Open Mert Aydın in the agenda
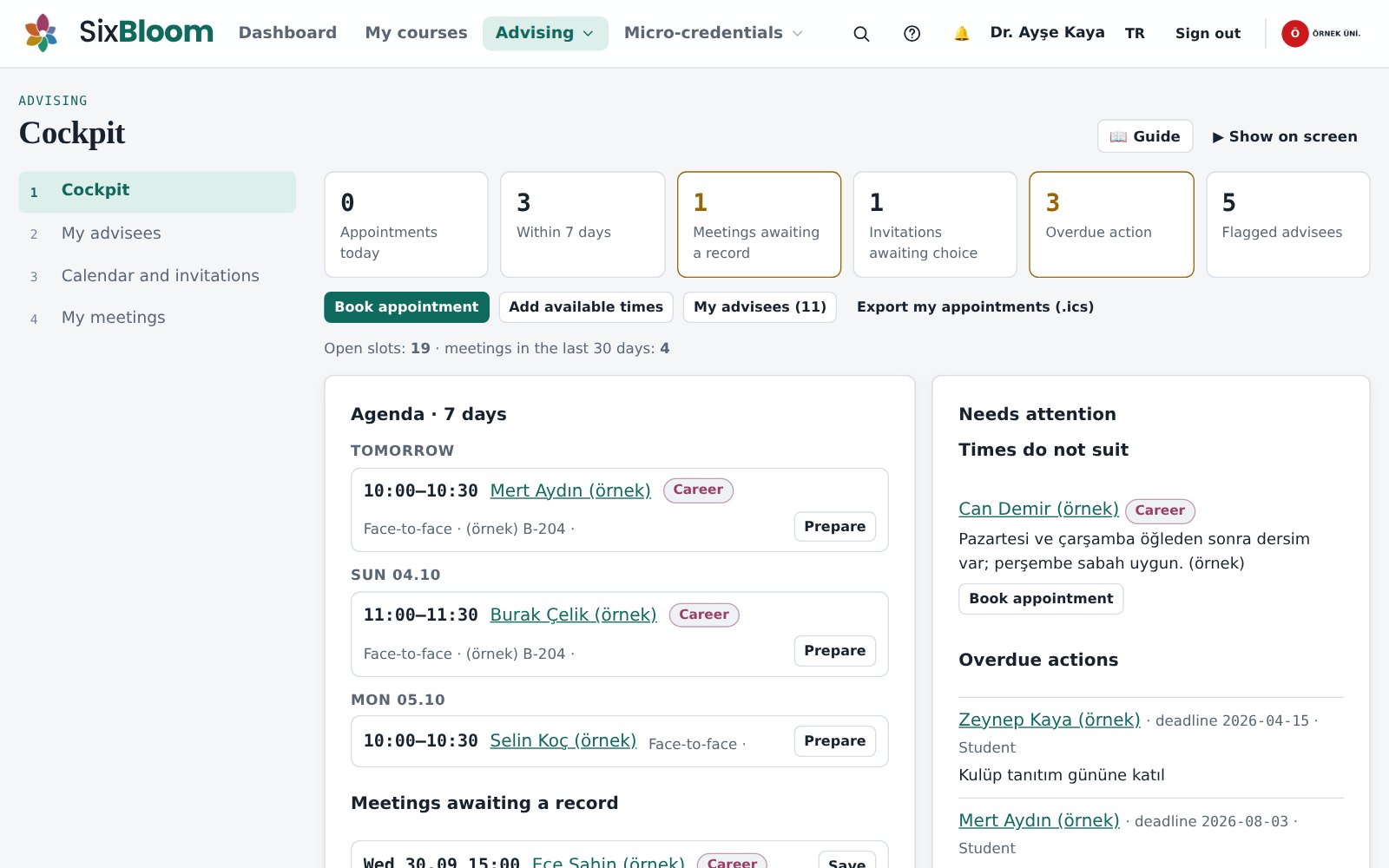This screenshot has width=1389, height=868. (570, 490)
